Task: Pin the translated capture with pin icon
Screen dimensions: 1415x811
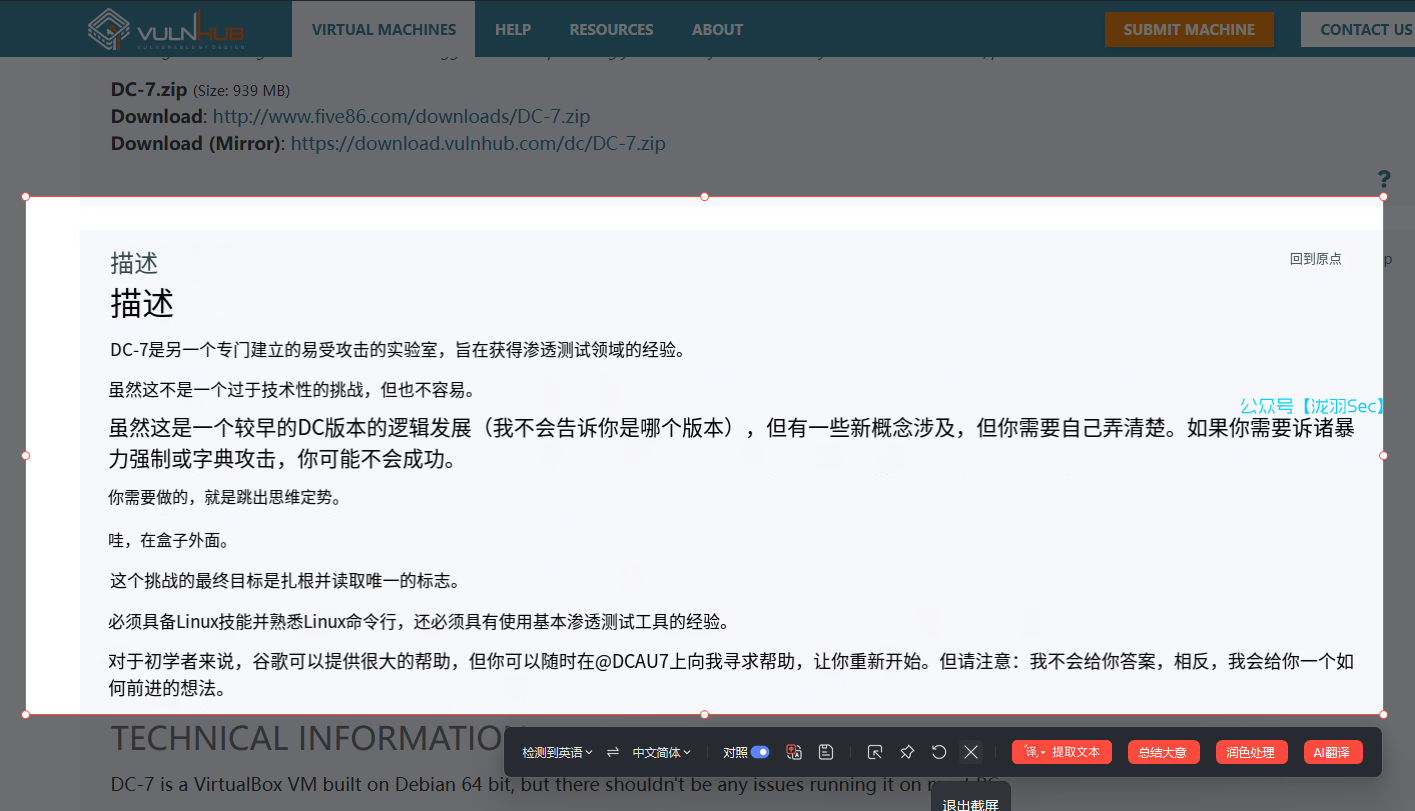Action: pos(907,752)
